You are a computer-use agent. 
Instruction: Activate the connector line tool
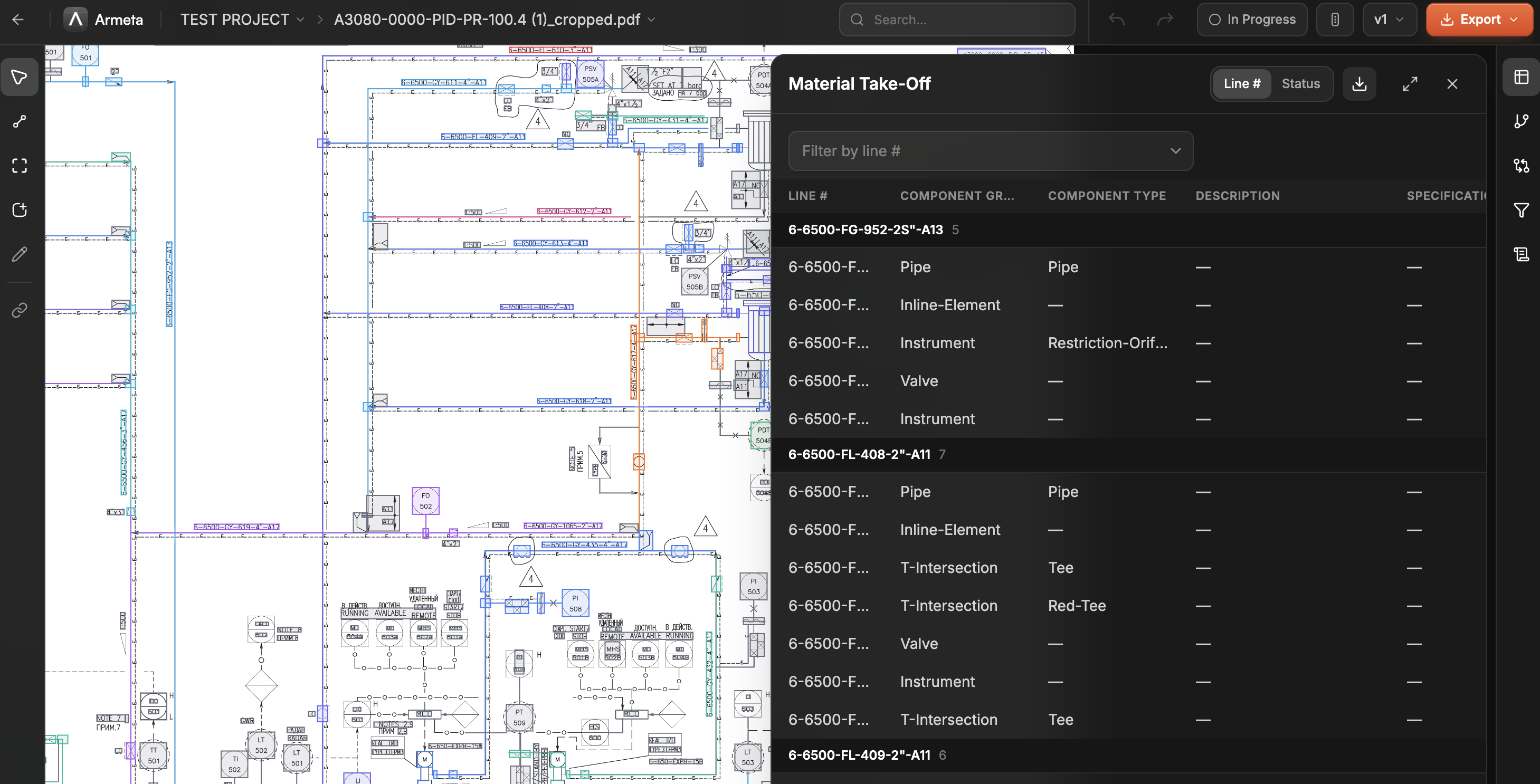[19, 121]
